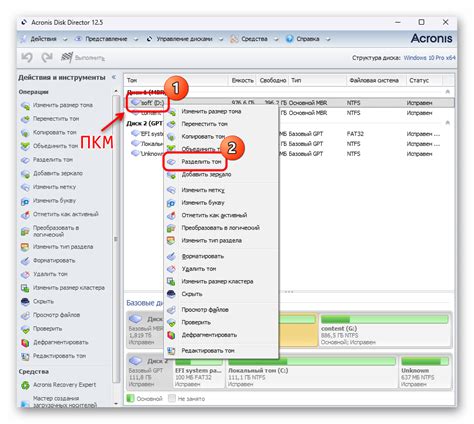474x424 pixels.
Task: Select Удалить том icon in sidebar
Action: pos(25,274)
